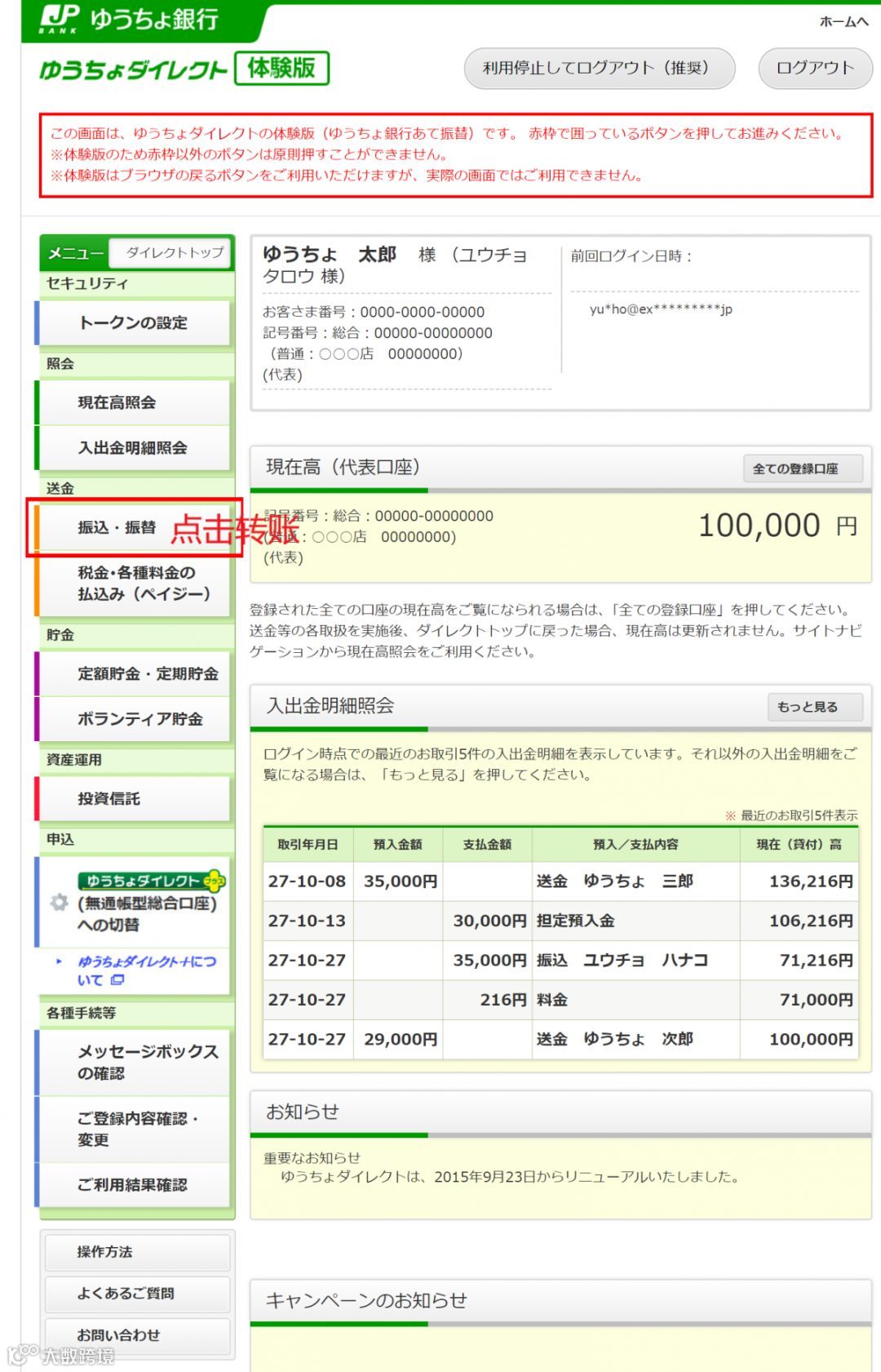This screenshot has width=881, height=1372.
Task: Click the 現在（貸付）高 column header
Action: [x=799, y=844]
